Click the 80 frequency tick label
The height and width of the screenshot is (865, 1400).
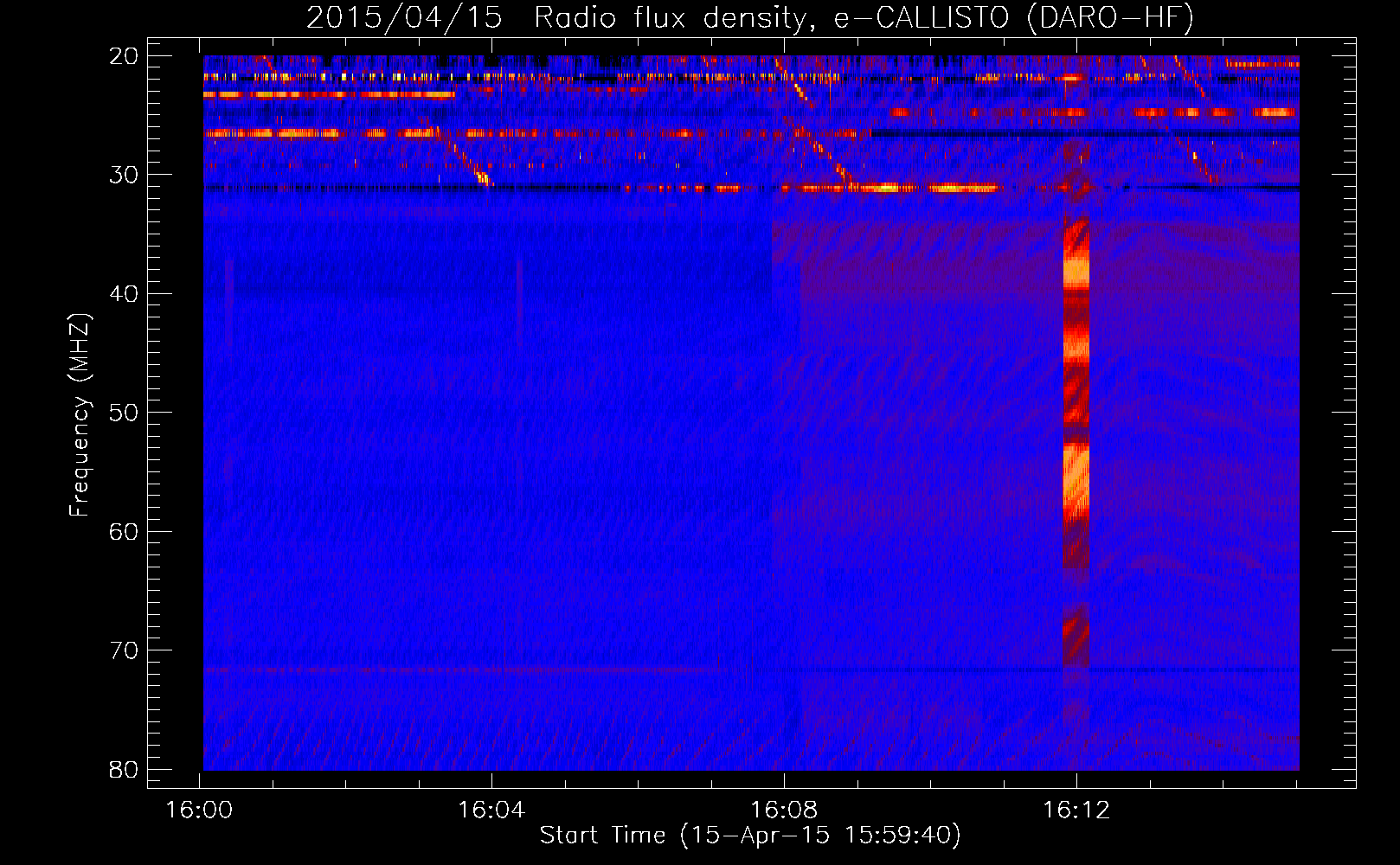[x=124, y=769]
